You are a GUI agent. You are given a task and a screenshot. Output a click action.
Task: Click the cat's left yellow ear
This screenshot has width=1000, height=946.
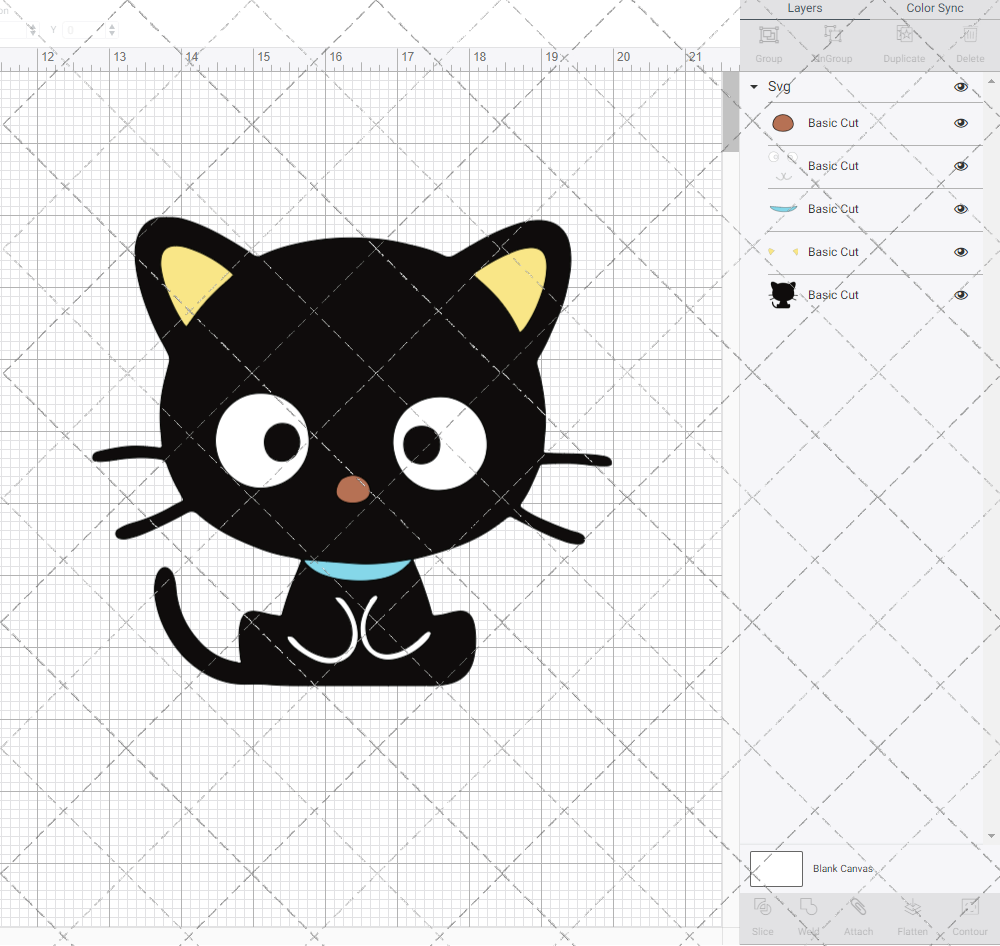click(x=191, y=281)
